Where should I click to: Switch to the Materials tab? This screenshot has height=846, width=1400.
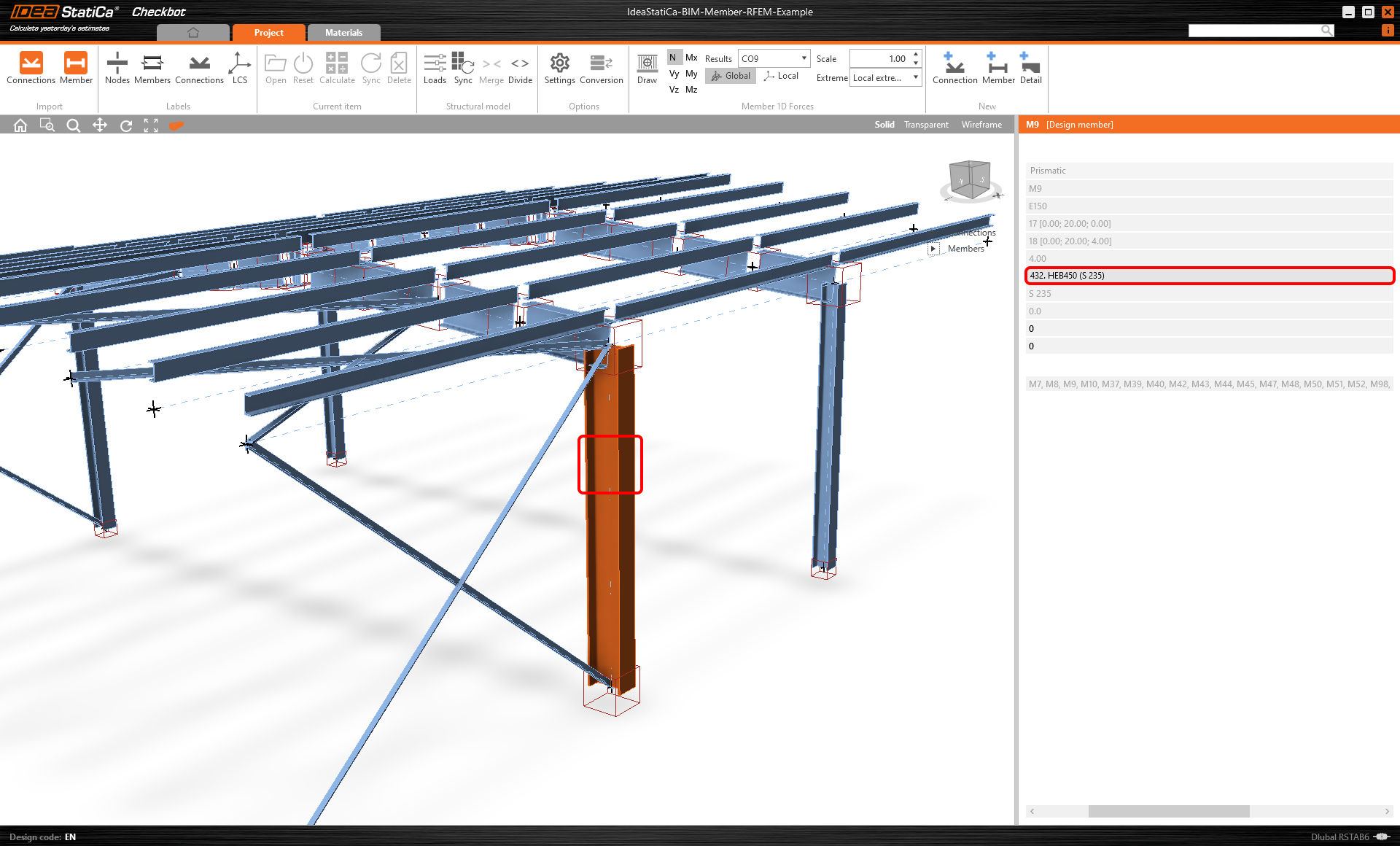(343, 33)
